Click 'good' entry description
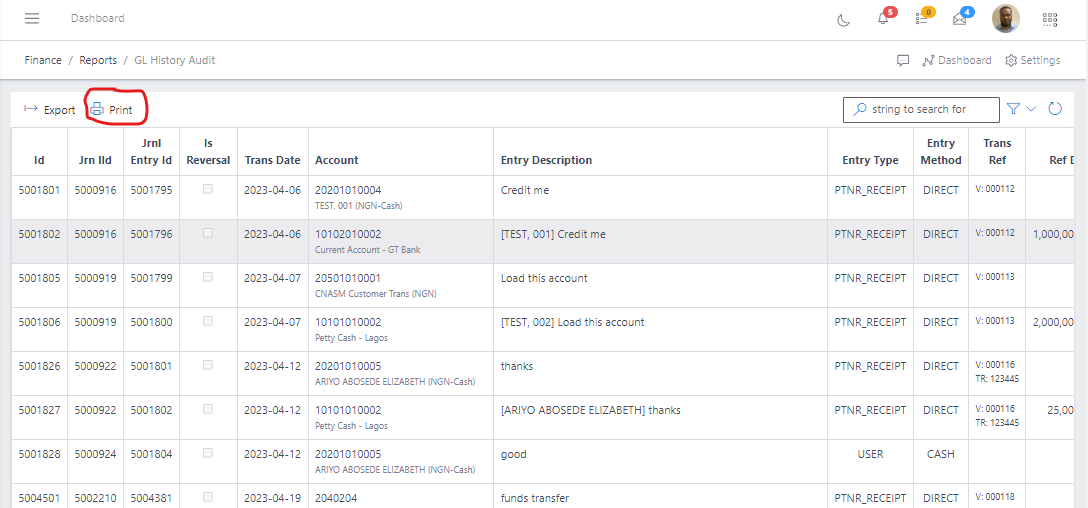This screenshot has height=508, width=1088. click(513, 455)
